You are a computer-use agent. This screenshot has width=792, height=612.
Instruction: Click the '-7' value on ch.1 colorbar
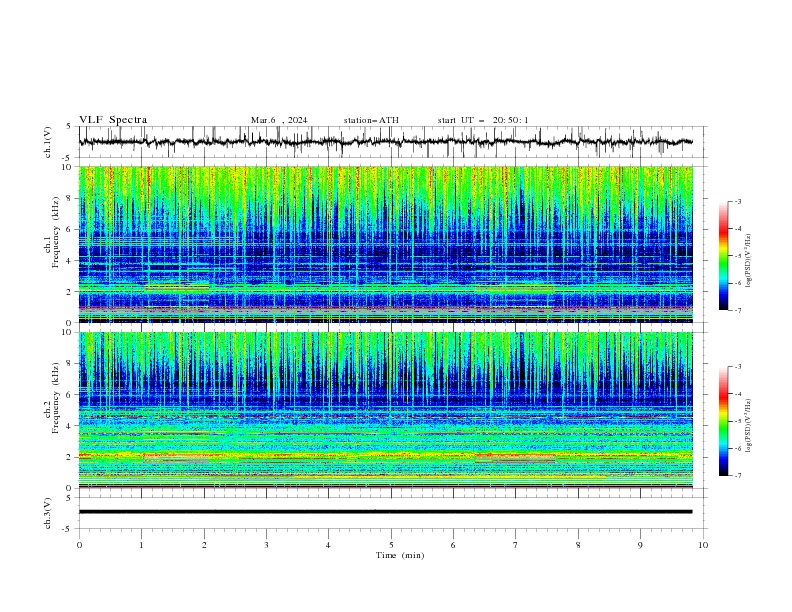coord(738,311)
